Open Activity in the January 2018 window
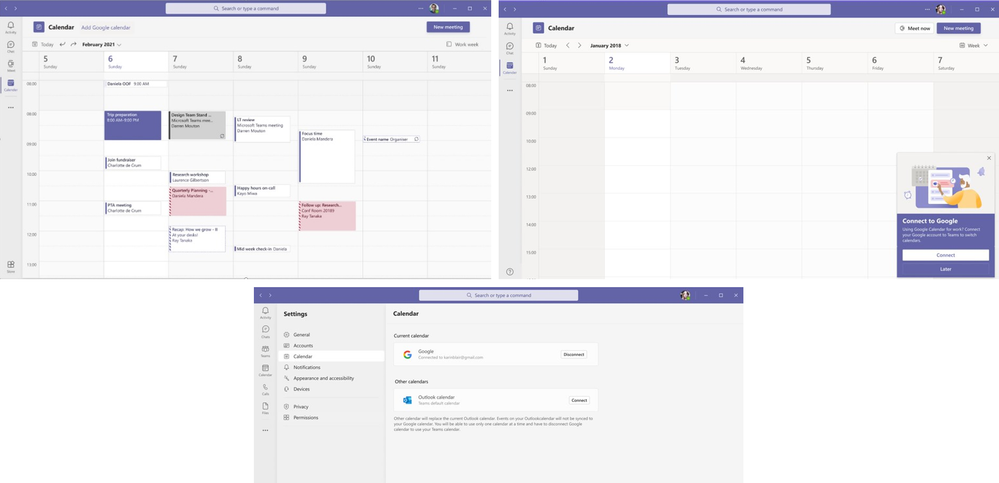Image resolution: width=999 pixels, height=483 pixels. click(x=510, y=29)
